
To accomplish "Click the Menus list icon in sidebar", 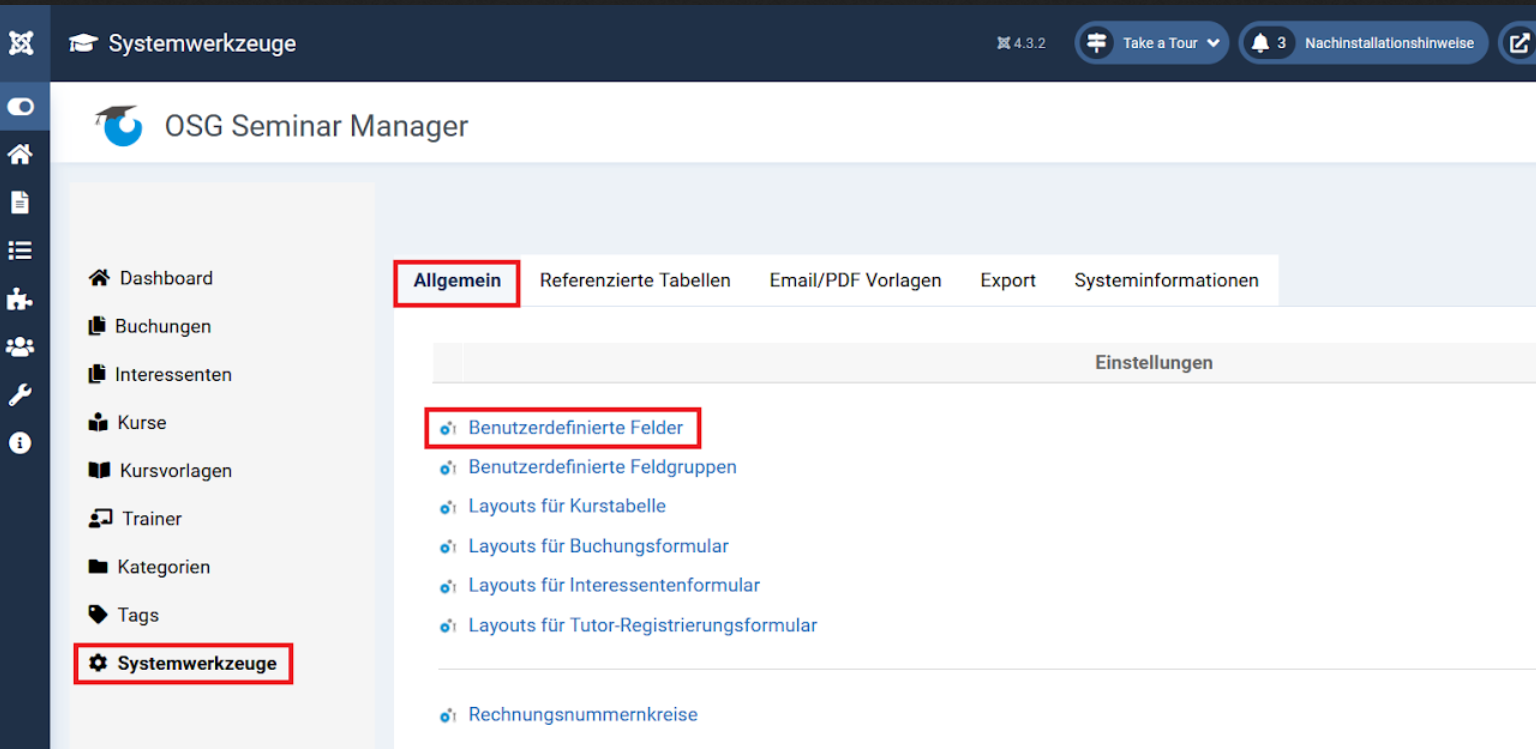I will [20, 250].
